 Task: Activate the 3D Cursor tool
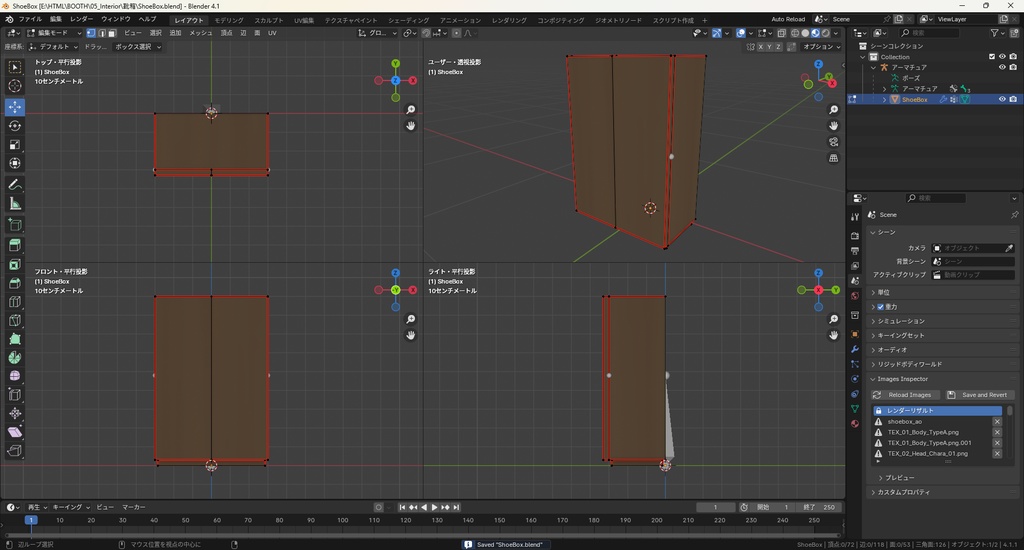[15, 86]
